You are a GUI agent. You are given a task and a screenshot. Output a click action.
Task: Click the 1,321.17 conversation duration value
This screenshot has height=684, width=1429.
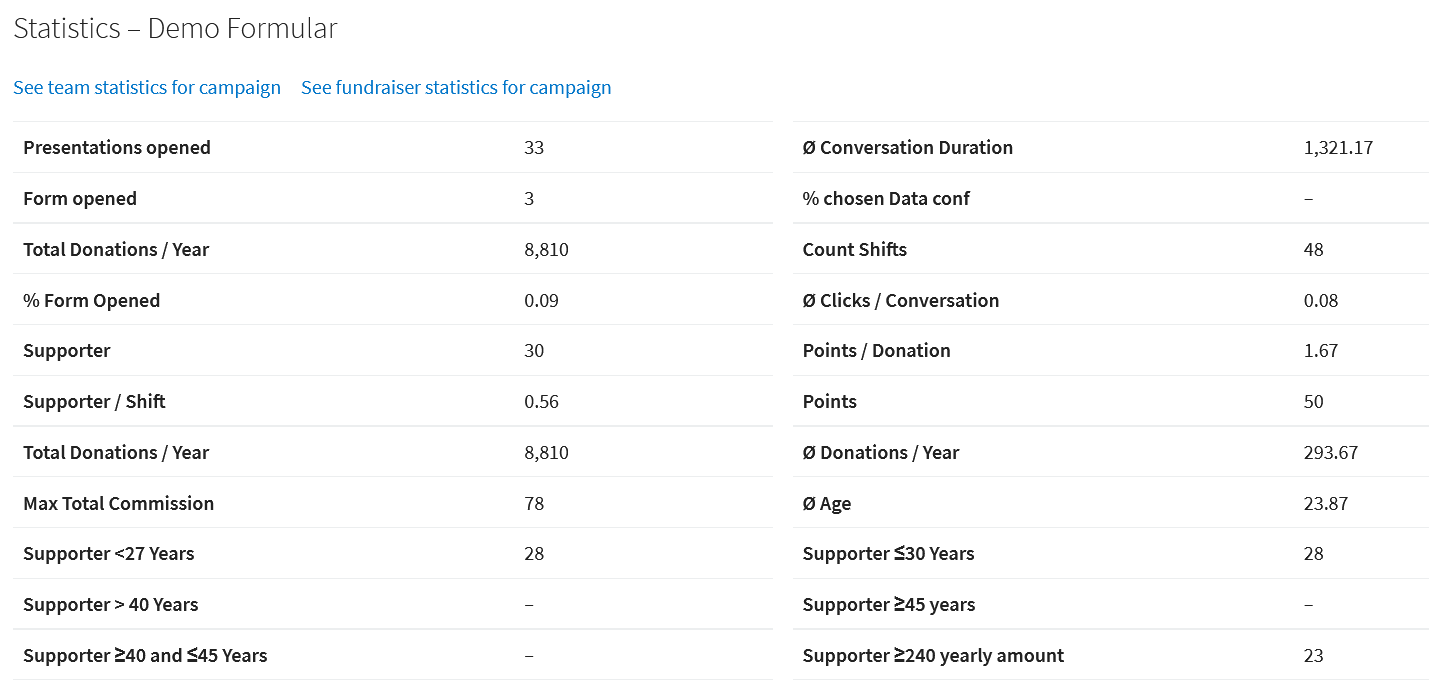pos(1338,147)
